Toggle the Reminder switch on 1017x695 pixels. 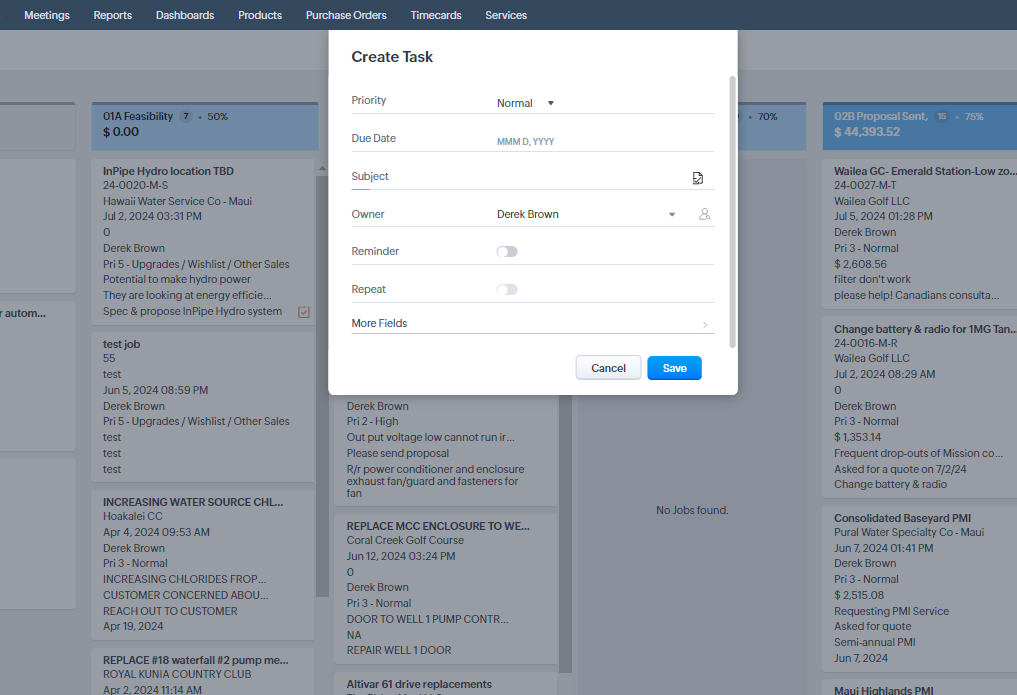pos(507,252)
